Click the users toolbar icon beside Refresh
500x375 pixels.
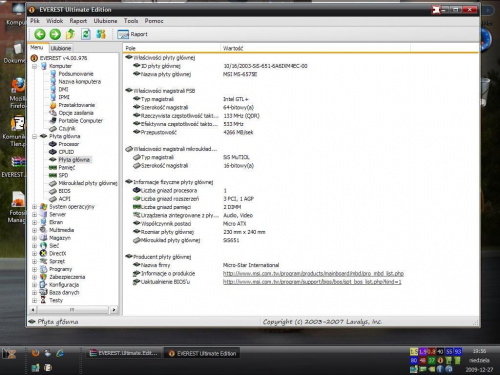[x=101, y=34]
